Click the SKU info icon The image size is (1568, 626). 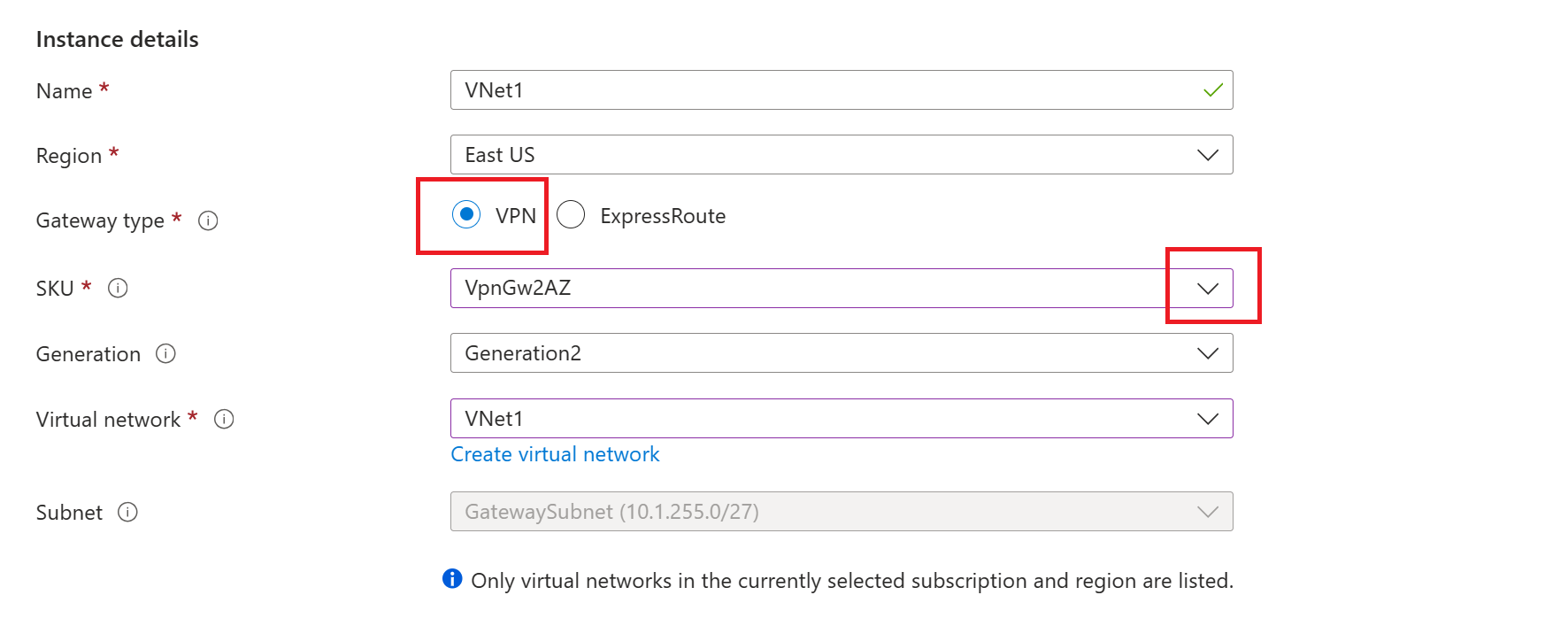118,288
